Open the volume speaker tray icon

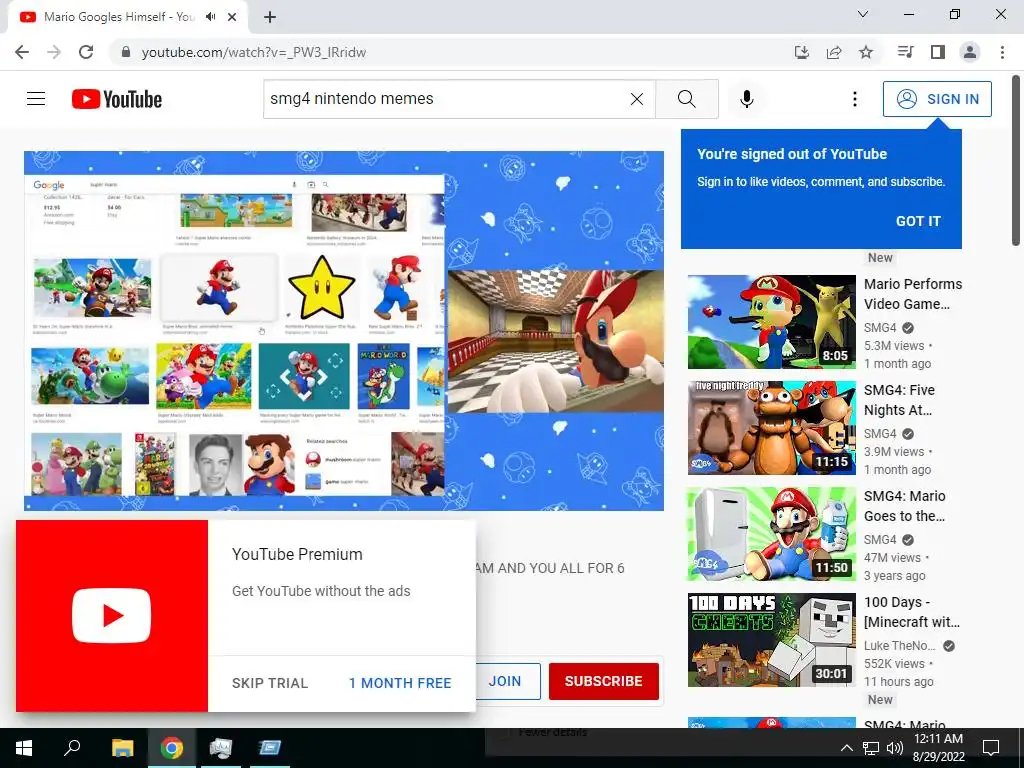895,748
